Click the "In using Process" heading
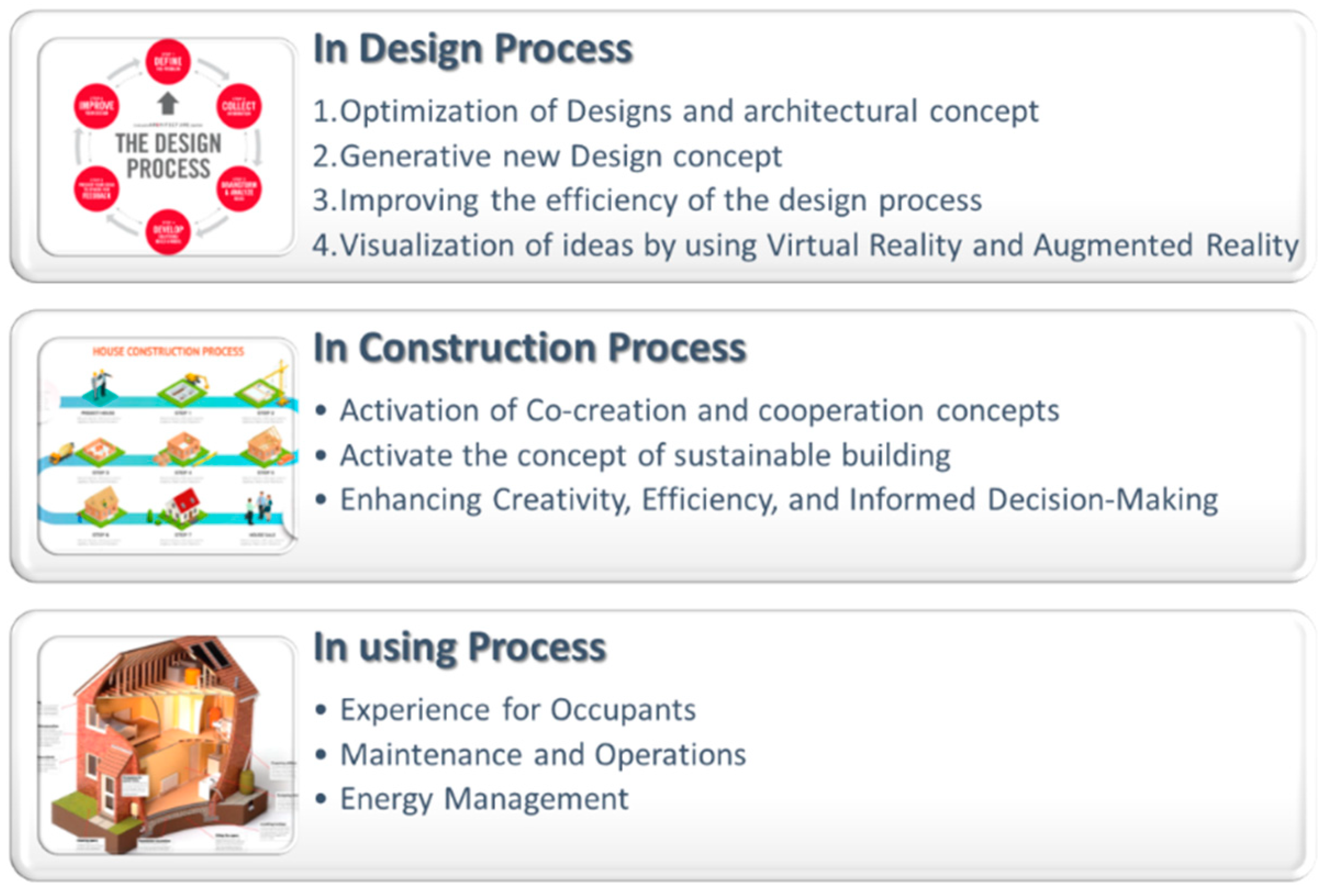 tap(459, 647)
